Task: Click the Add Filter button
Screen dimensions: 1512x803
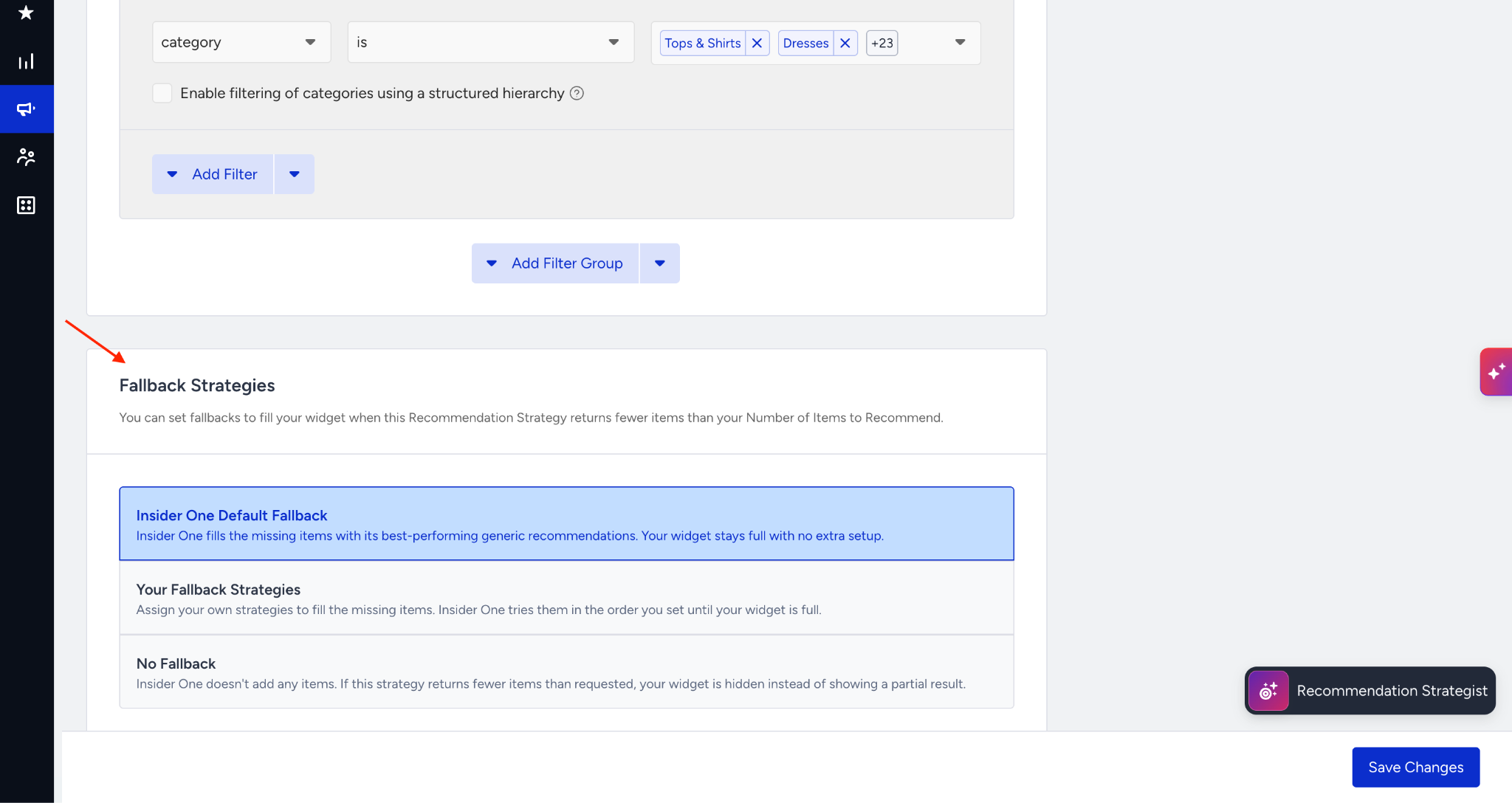Action: point(213,174)
